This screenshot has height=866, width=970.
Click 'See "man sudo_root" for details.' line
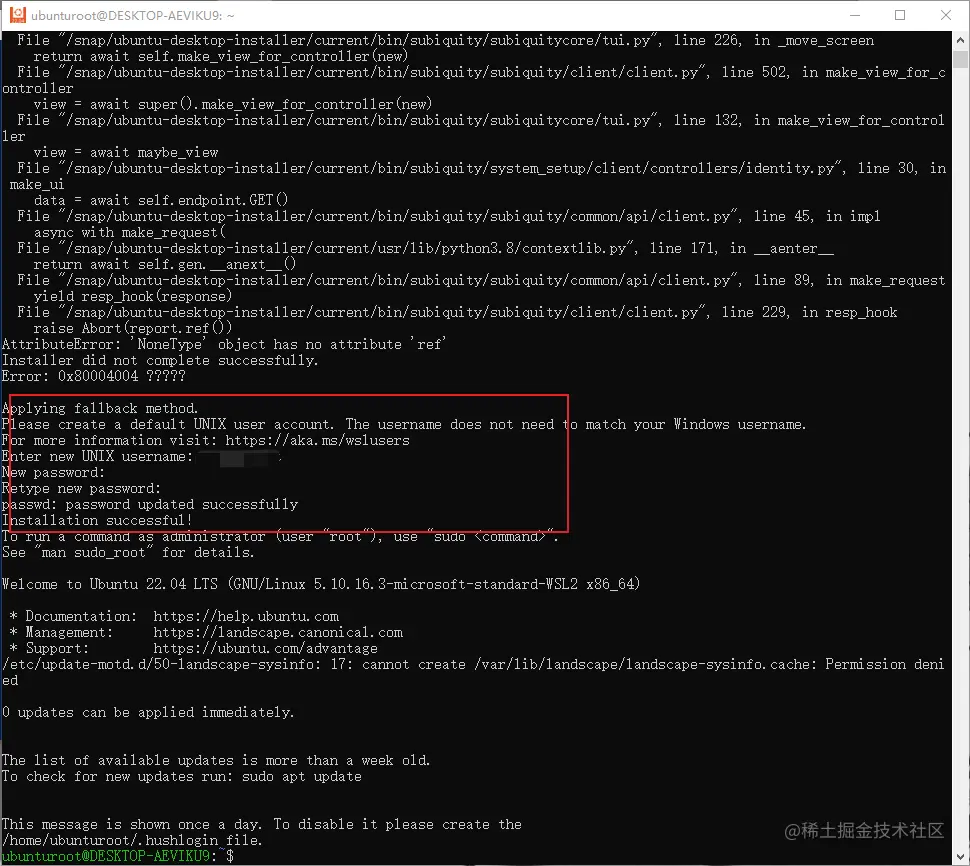[x=128, y=552]
